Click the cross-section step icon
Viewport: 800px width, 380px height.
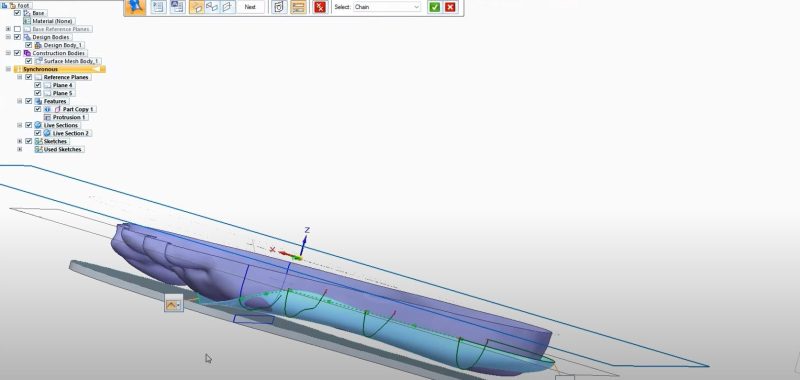tap(212, 7)
